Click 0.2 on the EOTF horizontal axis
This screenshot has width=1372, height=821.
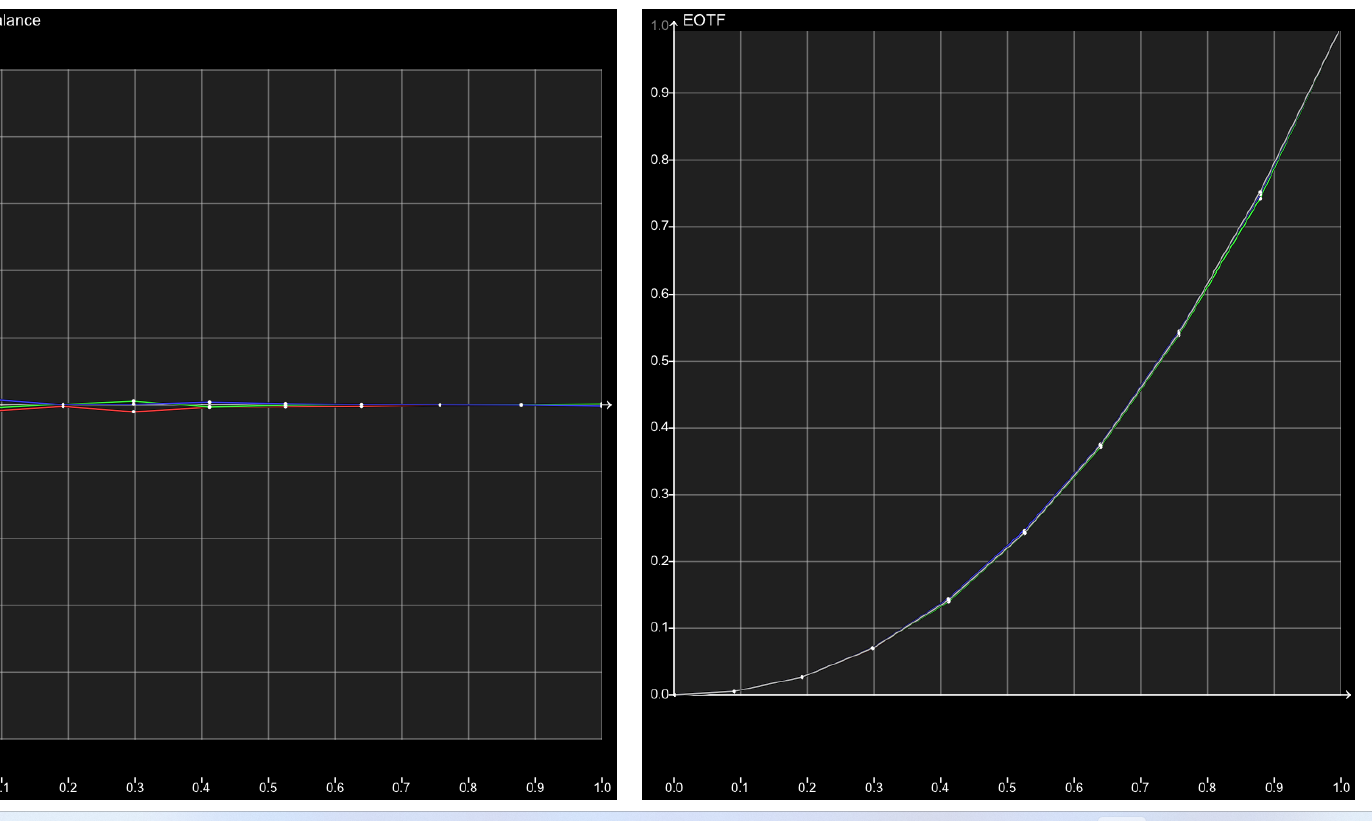807,787
